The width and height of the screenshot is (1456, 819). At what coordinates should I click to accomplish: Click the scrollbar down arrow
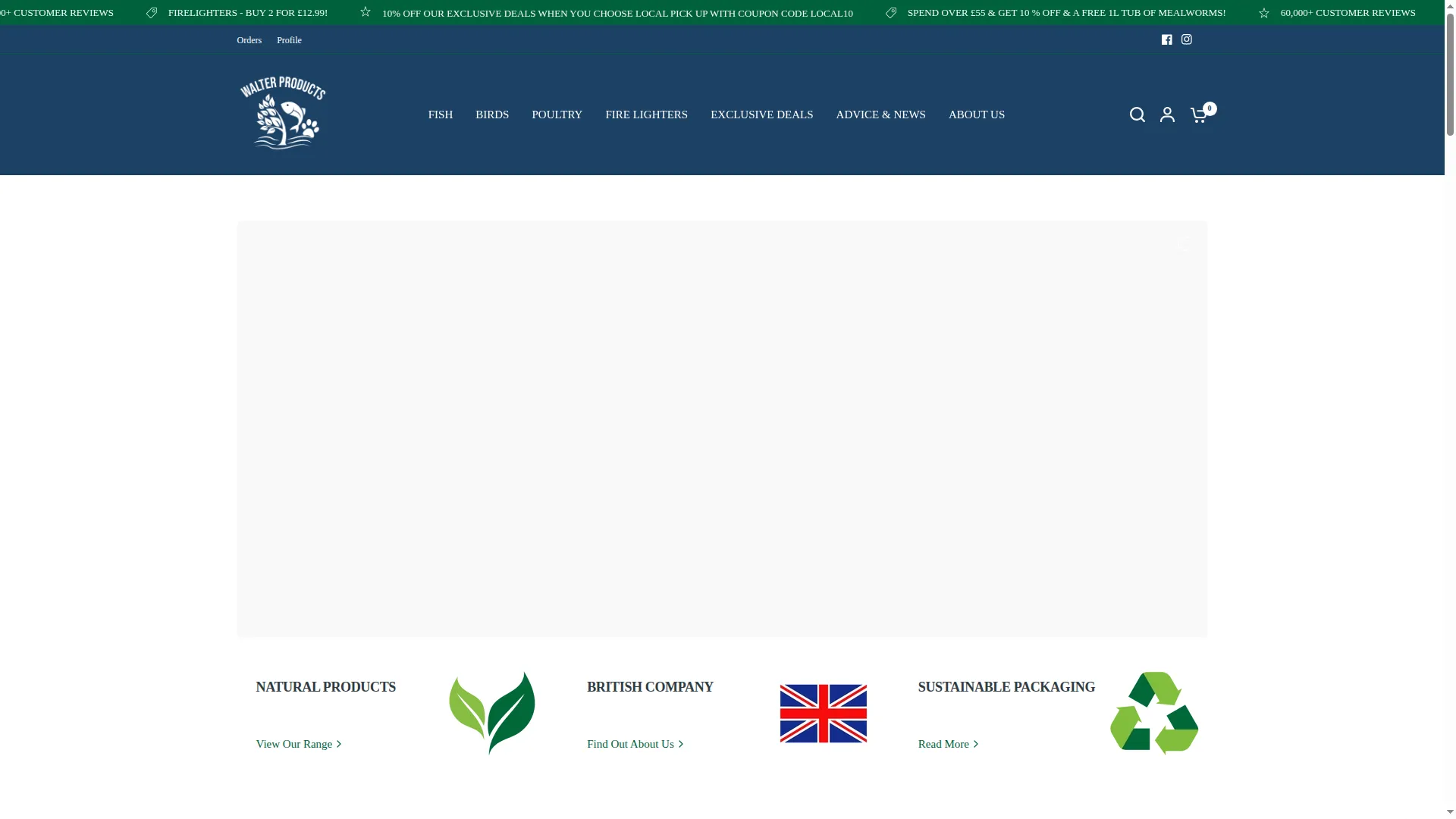(1450, 814)
